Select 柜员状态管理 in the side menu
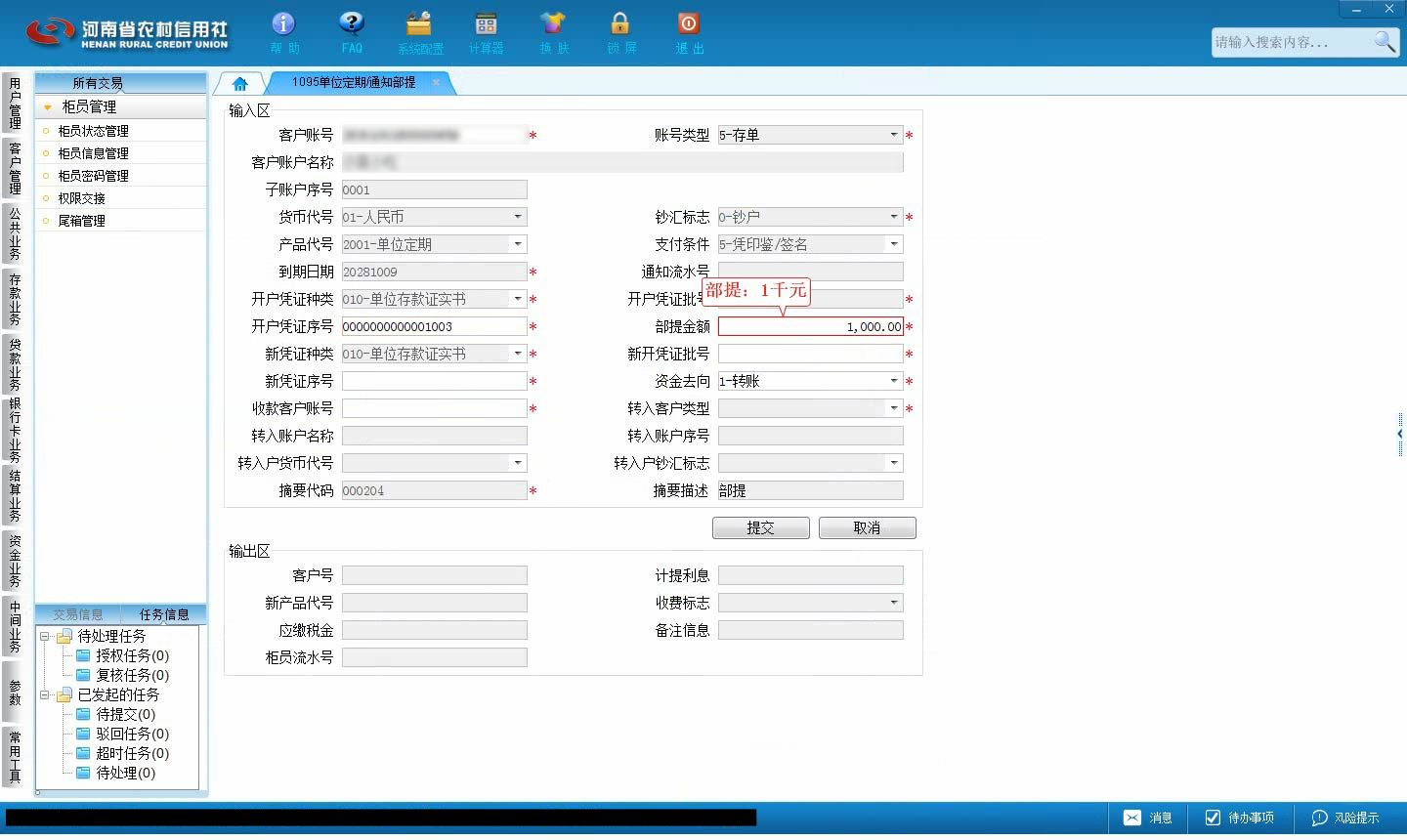The height and width of the screenshot is (840, 1407). (x=93, y=131)
